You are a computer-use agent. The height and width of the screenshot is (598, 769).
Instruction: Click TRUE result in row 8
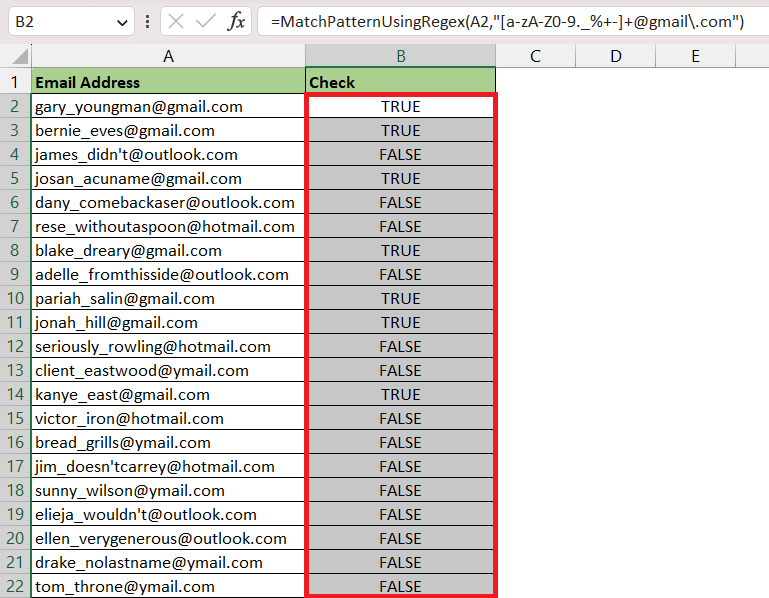click(401, 250)
